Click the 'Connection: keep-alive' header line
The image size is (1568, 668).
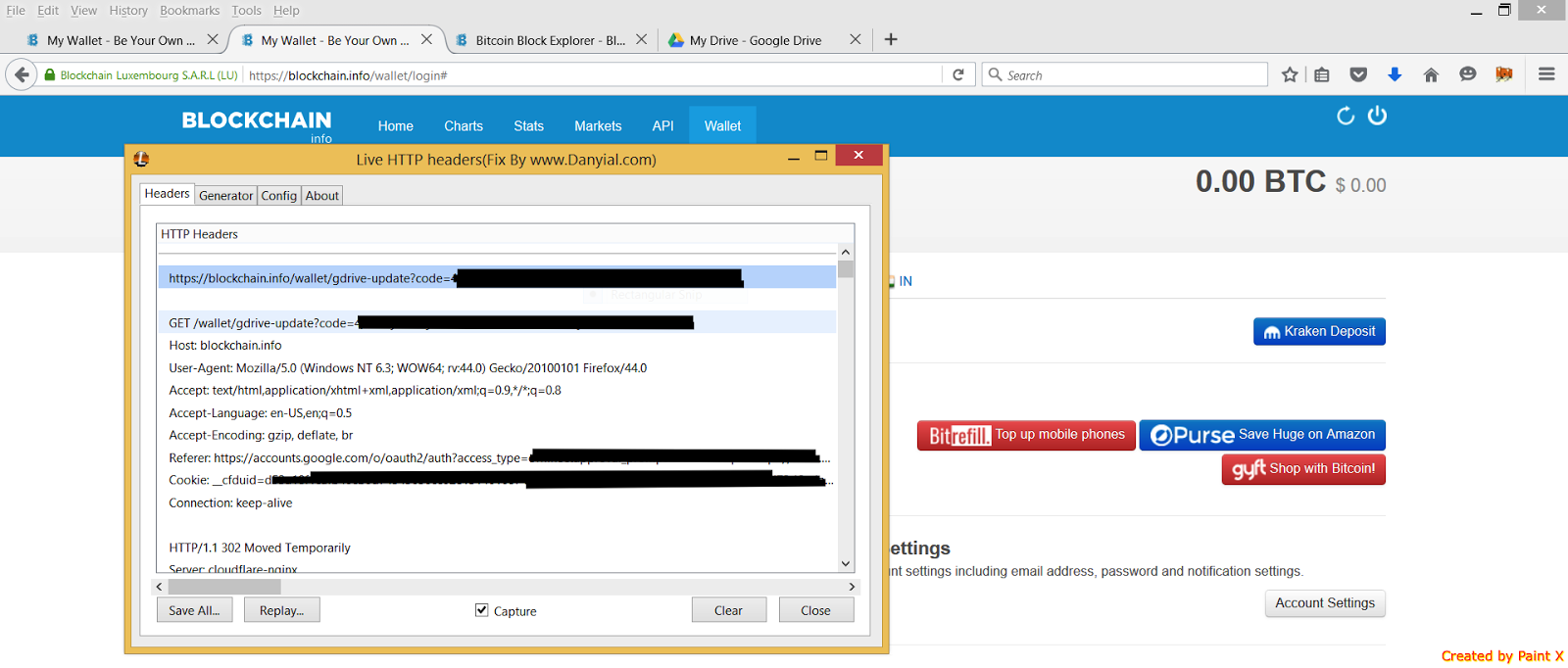click(230, 503)
